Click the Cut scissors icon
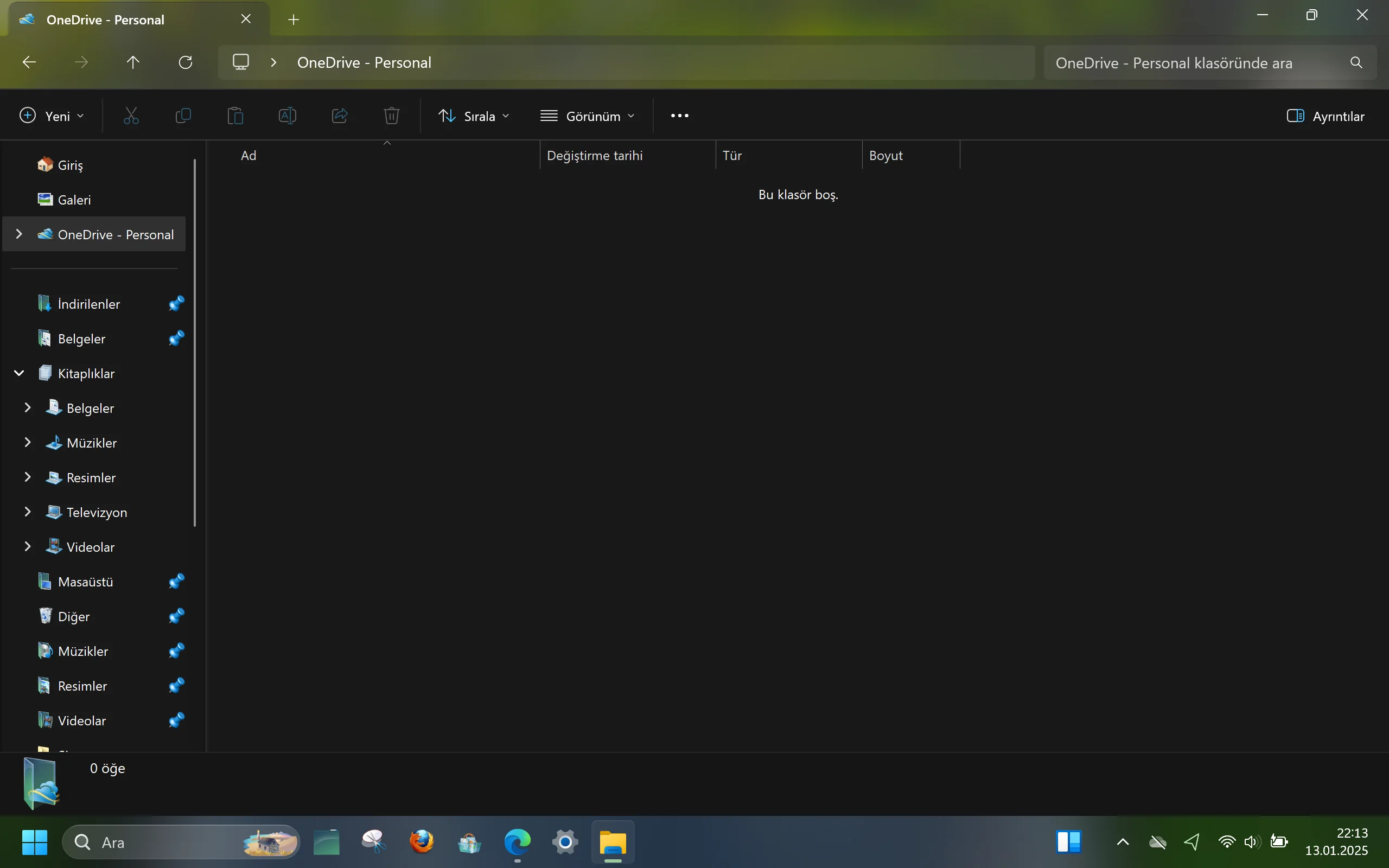Image resolution: width=1389 pixels, height=868 pixels. (x=131, y=116)
